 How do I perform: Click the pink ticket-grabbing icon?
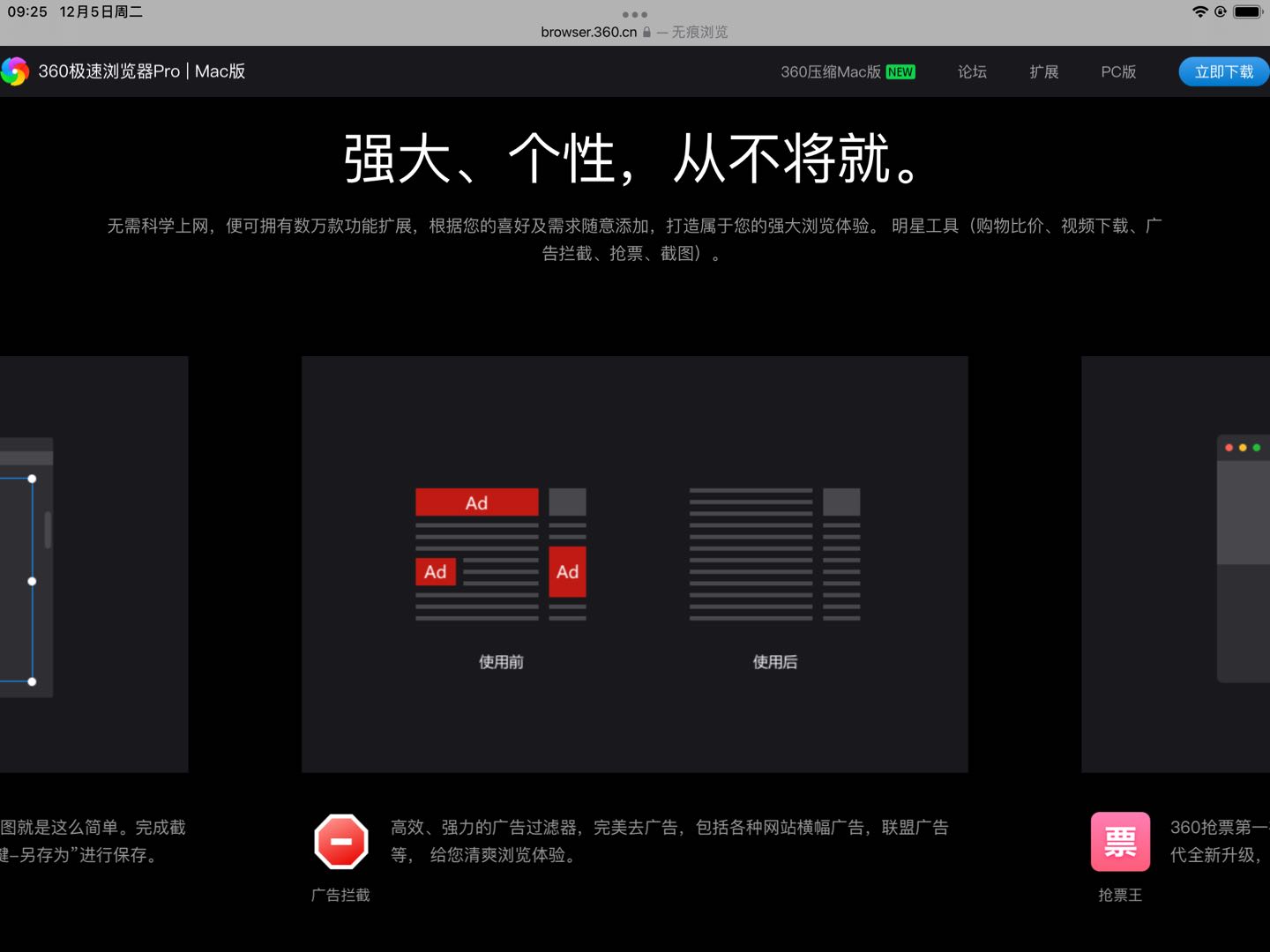[1120, 842]
